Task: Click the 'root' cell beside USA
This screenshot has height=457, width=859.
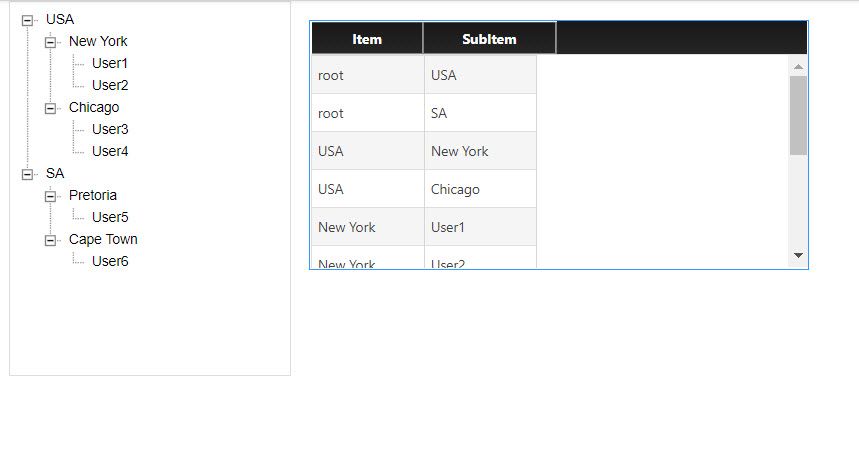Action: [x=368, y=75]
